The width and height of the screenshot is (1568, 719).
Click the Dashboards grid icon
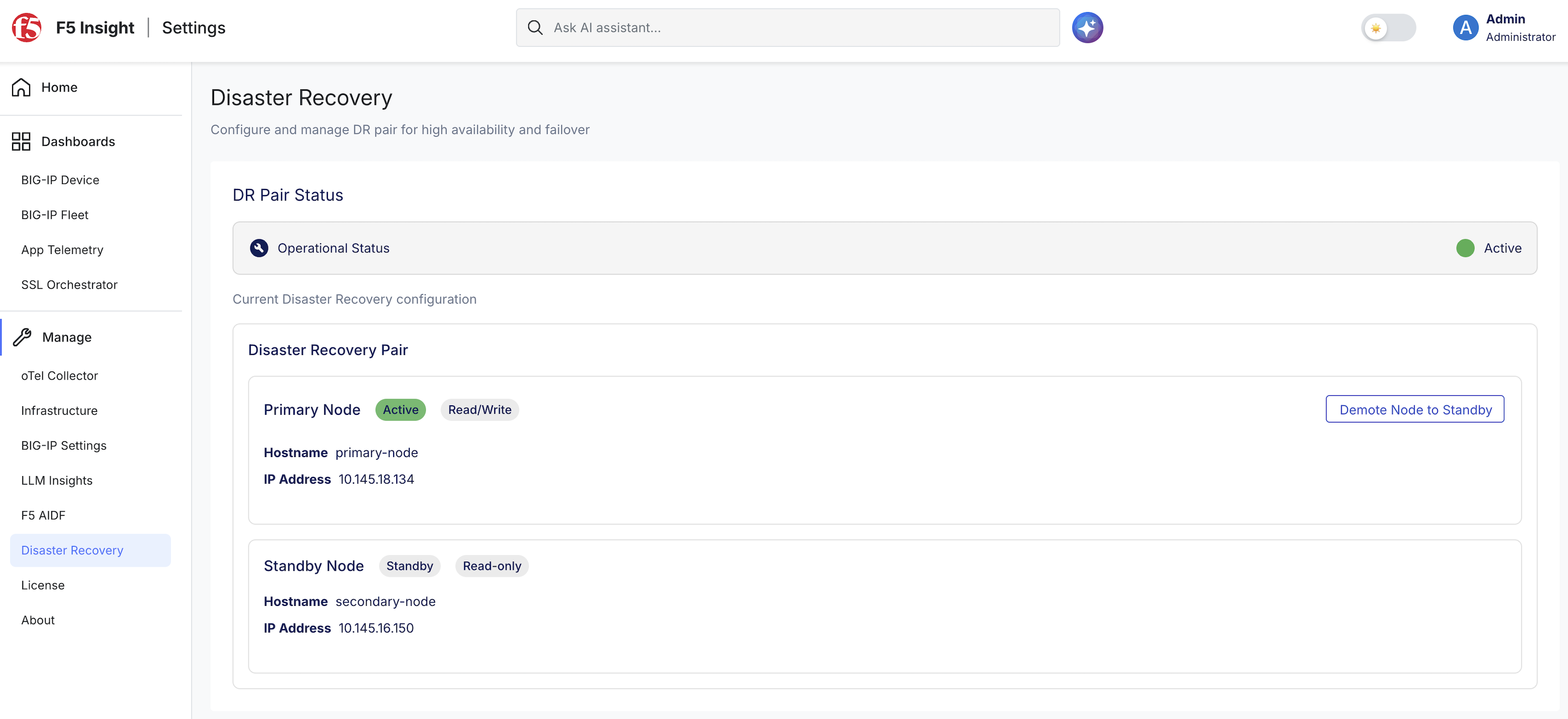point(21,141)
